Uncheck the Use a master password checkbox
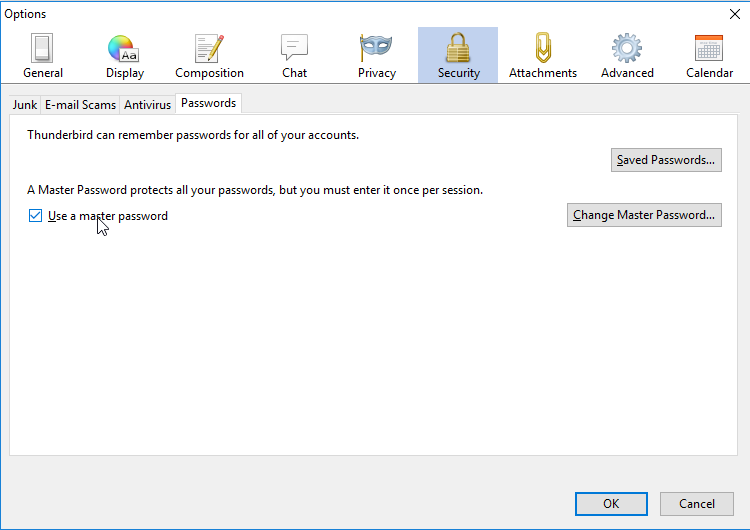Viewport: 750px width, 530px height. tap(35, 216)
